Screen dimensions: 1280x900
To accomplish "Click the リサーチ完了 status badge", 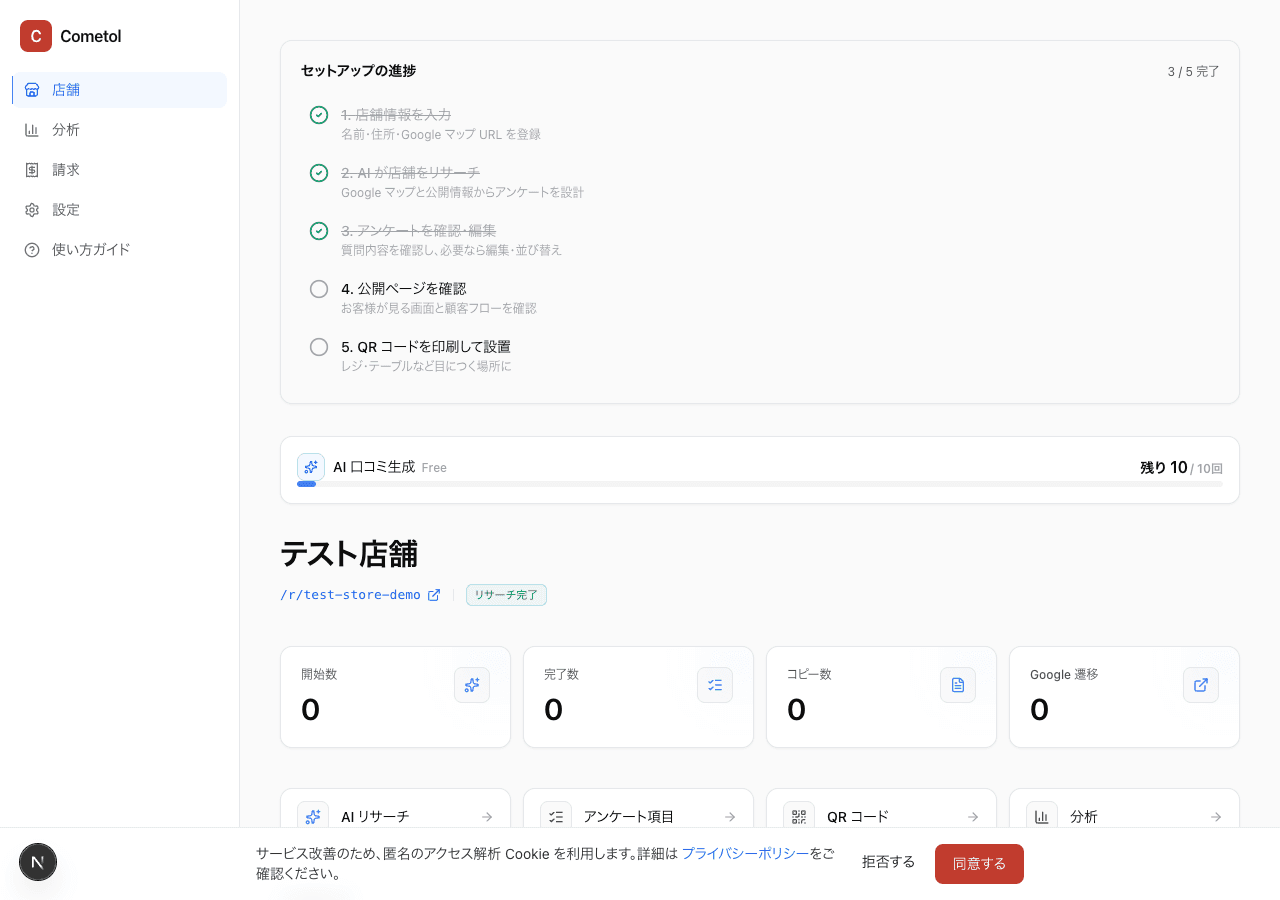I will point(506,595).
